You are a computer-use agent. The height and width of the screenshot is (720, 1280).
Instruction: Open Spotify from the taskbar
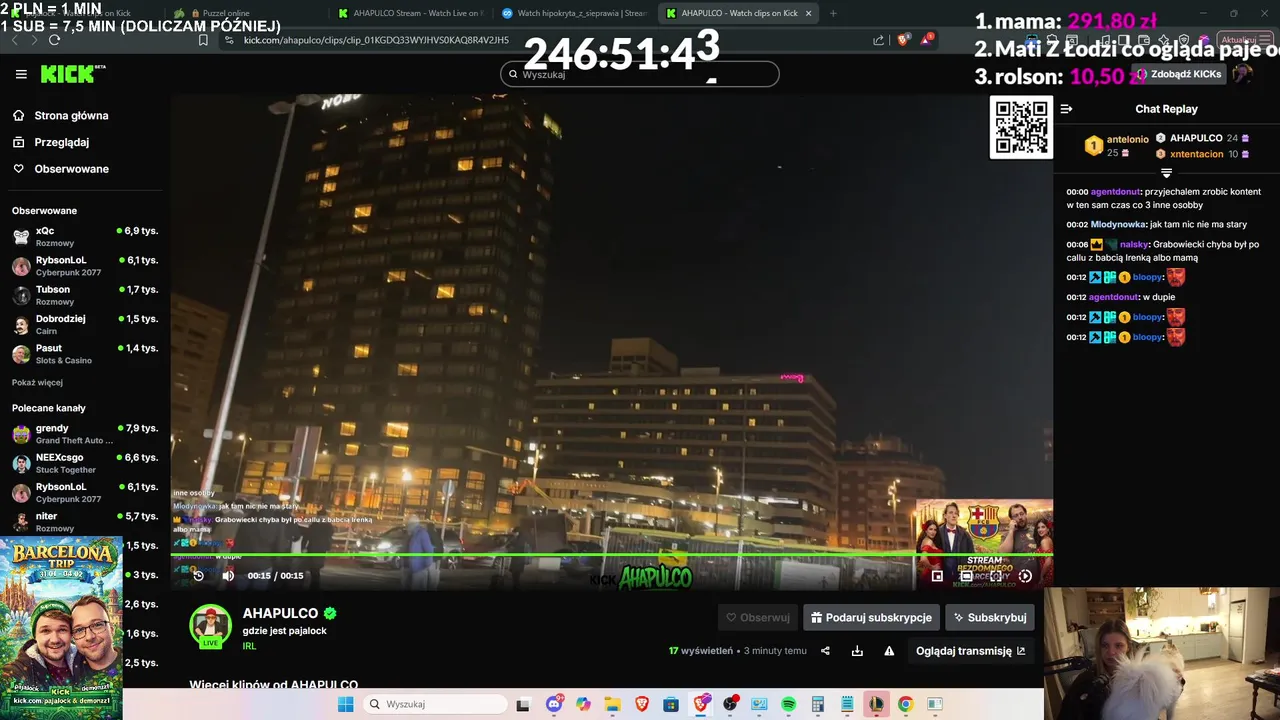pyautogui.click(x=788, y=704)
